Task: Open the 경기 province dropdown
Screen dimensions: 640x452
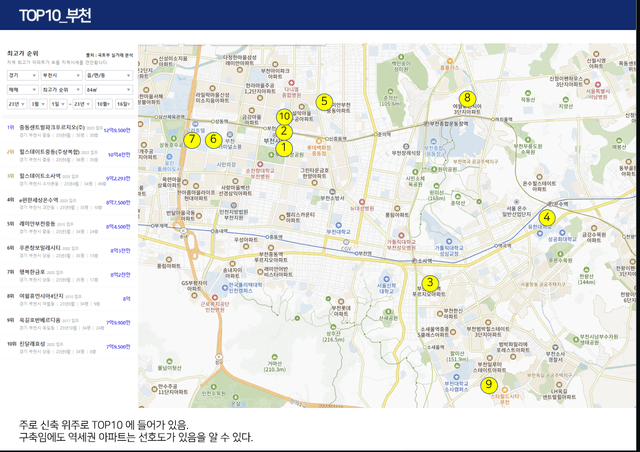Action: (22, 76)
